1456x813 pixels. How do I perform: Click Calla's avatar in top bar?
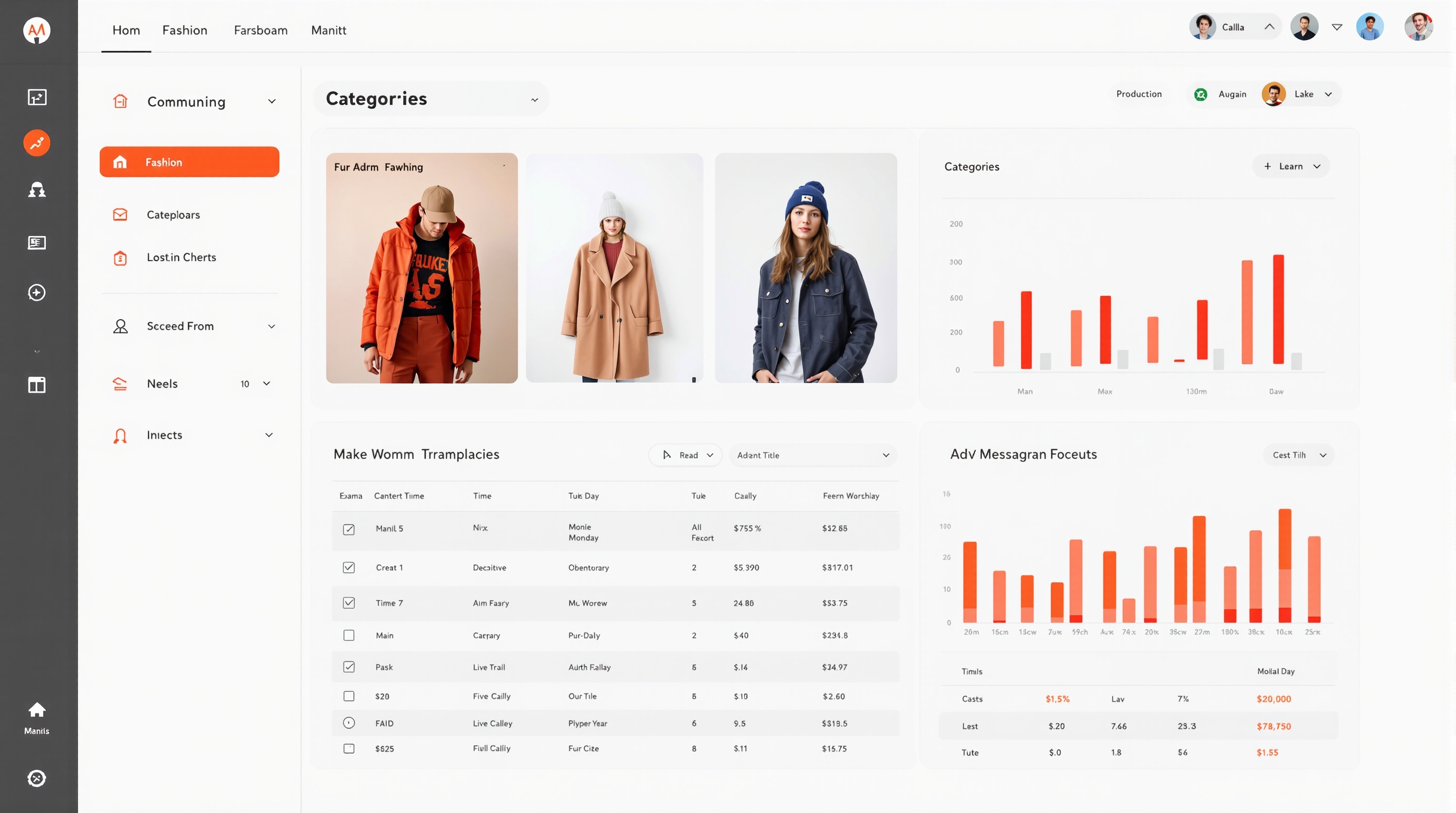tap(1203, 26)
